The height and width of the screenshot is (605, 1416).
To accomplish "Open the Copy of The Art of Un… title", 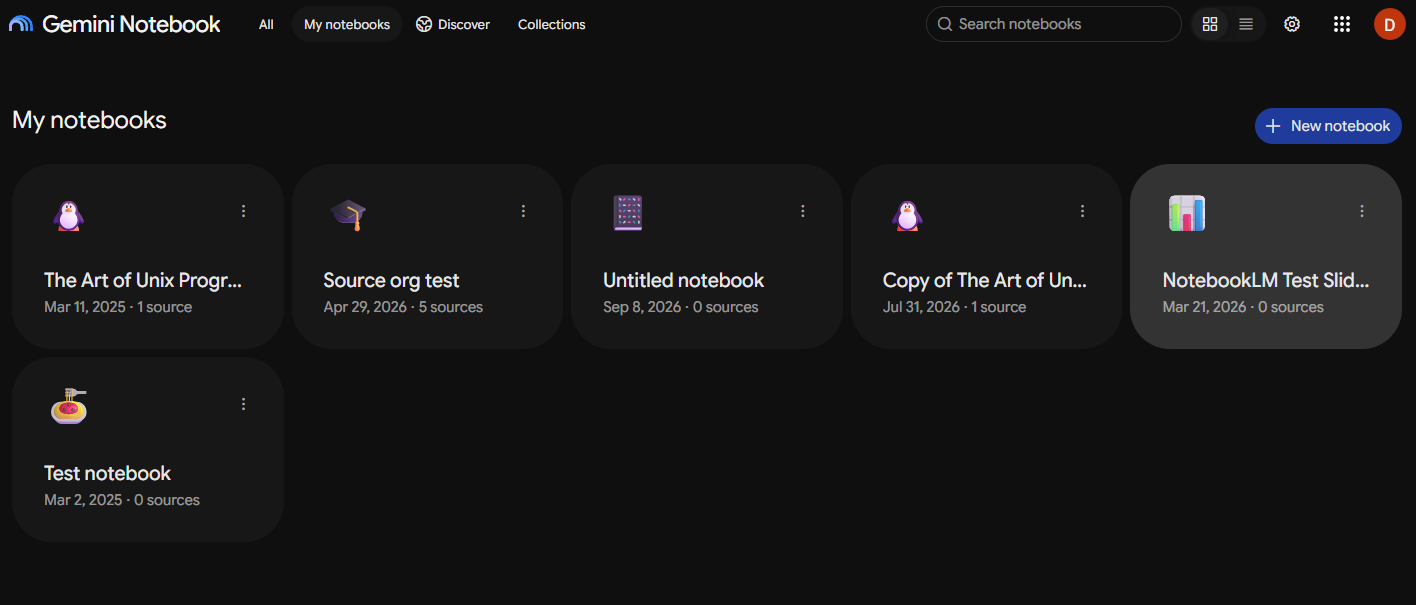I will pos(985,281).
